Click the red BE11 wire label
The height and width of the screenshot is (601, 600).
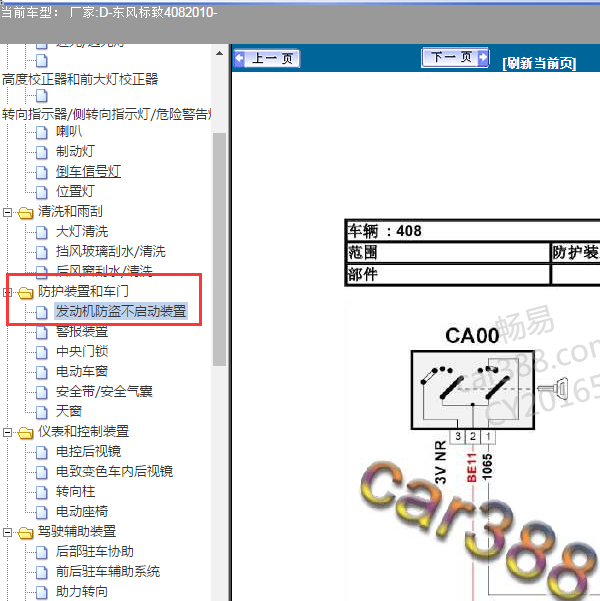pyautogui.click(x=472, y=467)
